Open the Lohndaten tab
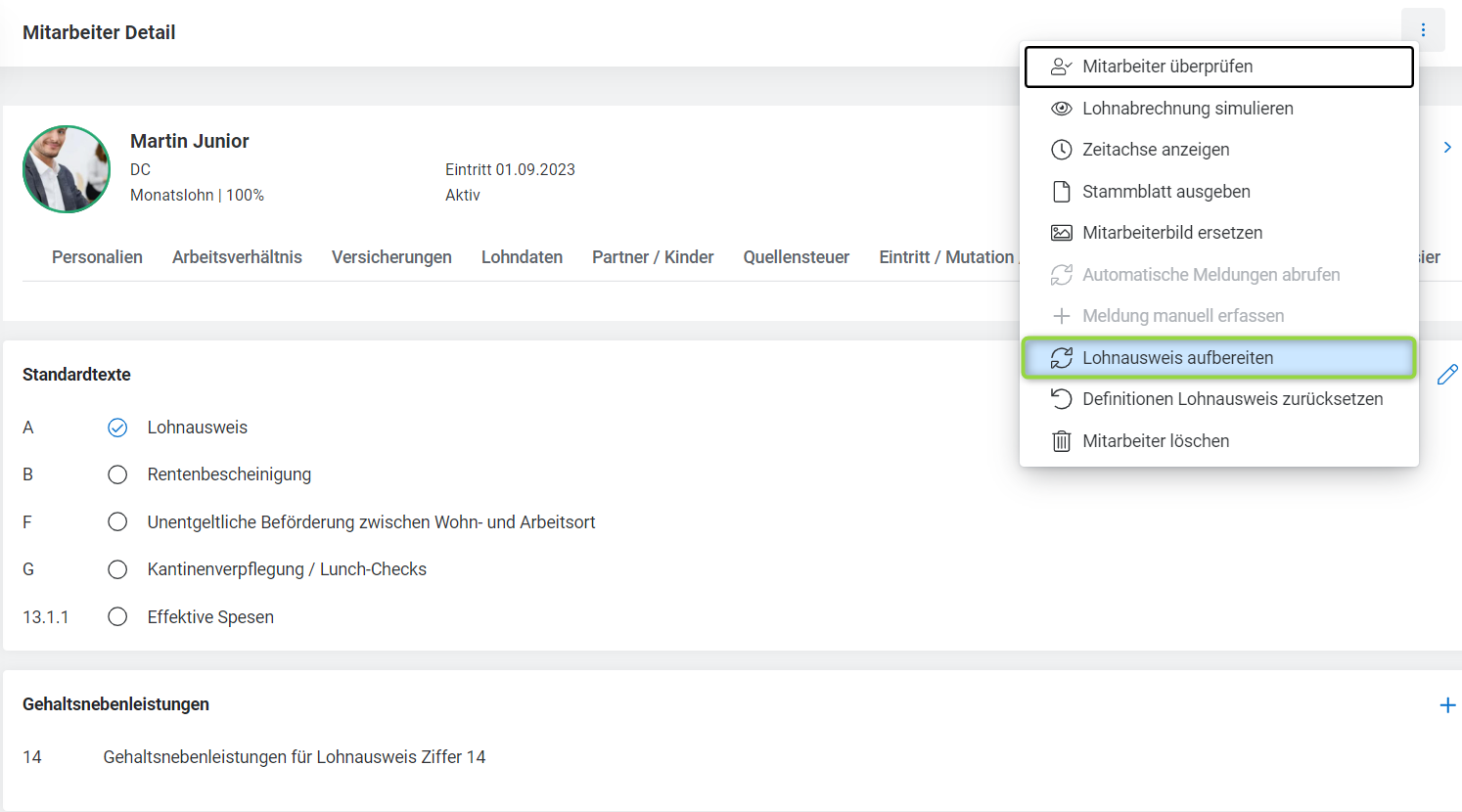Screen dimensions: 1462x812 522,257
